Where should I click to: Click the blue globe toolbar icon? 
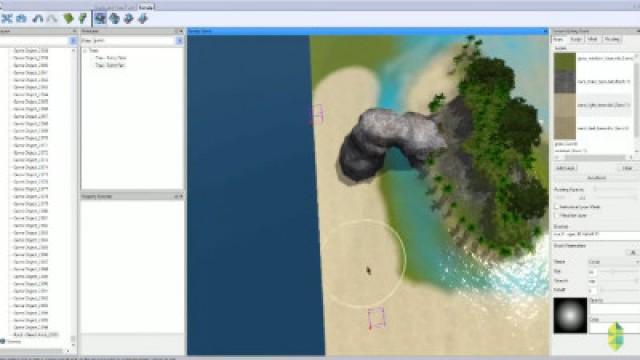point(115,18)
